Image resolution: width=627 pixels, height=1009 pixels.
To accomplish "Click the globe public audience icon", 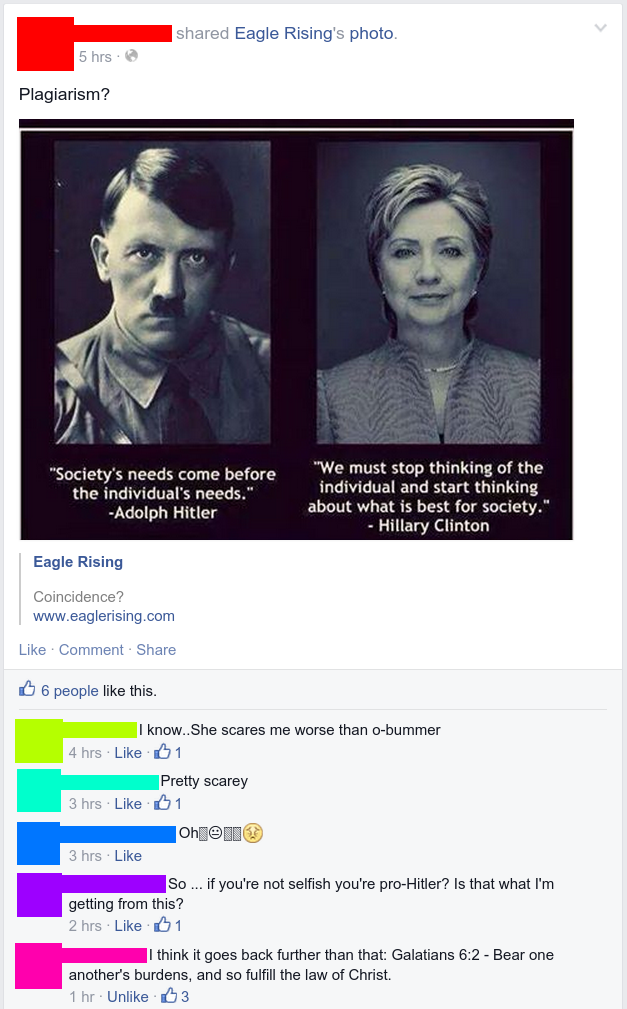I will [x=131, y=56].
